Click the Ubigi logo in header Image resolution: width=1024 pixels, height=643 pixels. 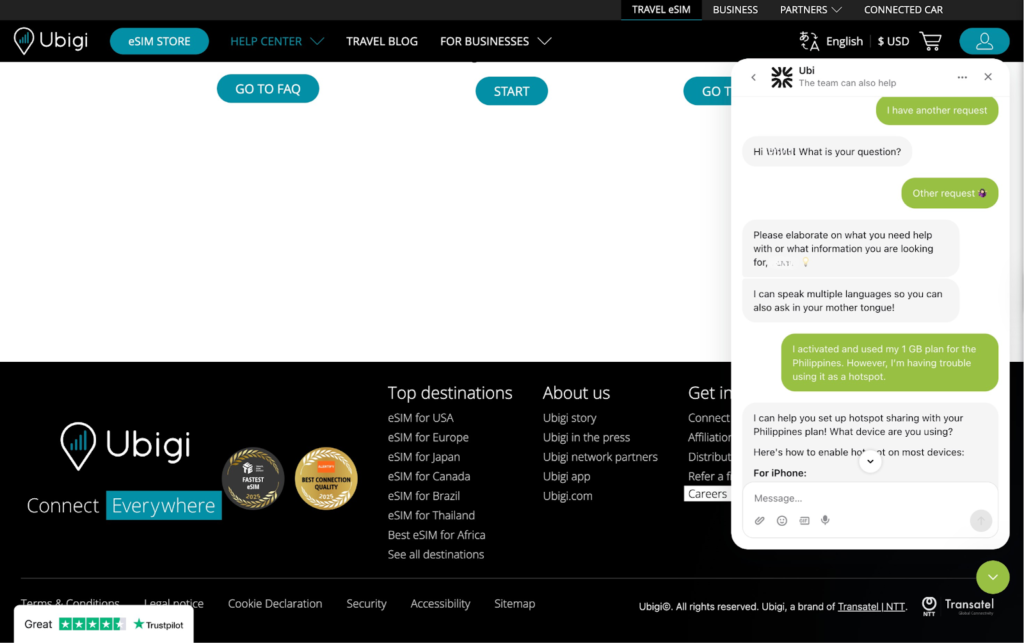[x=51, y=40]
